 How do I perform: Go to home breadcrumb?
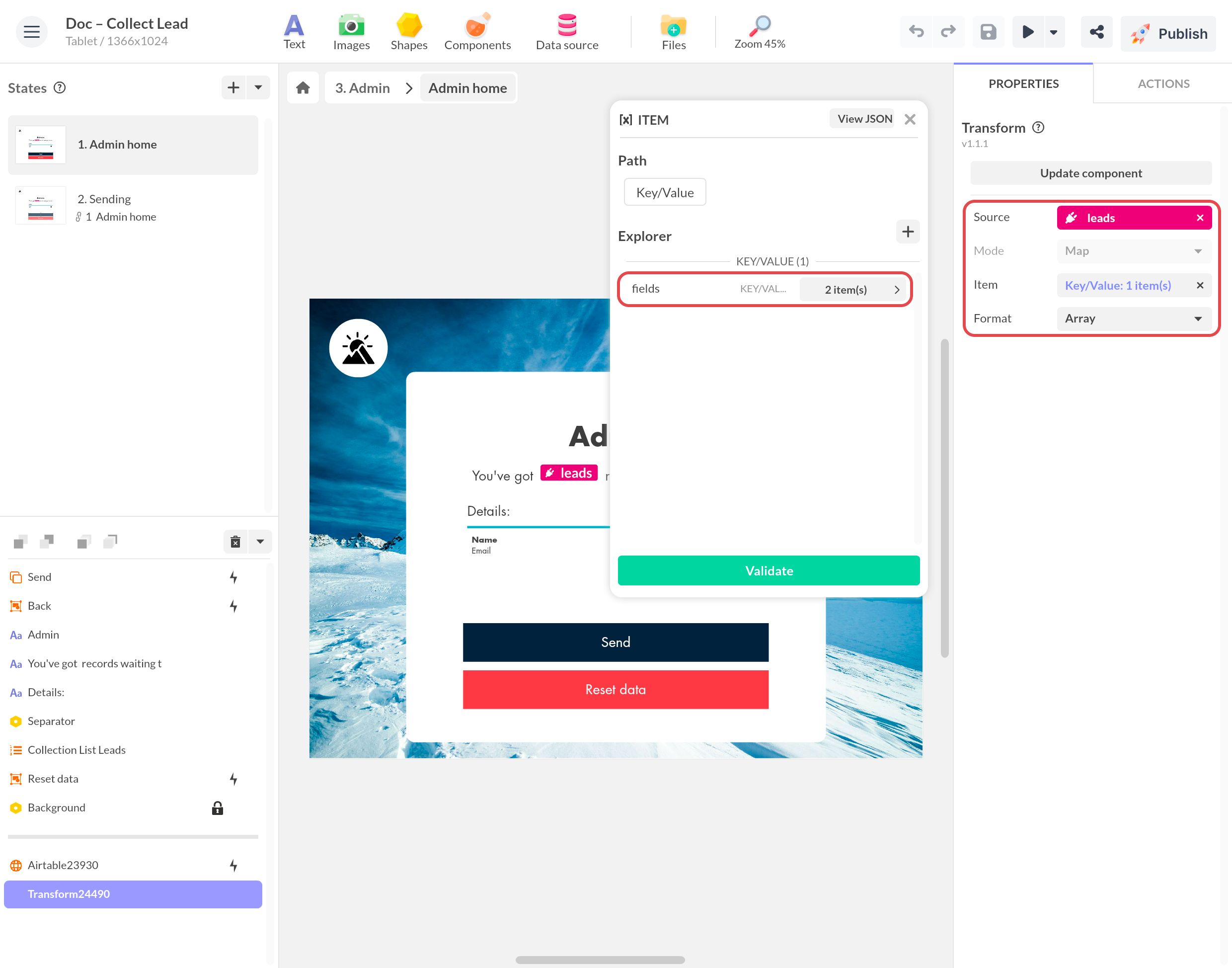pyautogui.click(x=303, y=88)
